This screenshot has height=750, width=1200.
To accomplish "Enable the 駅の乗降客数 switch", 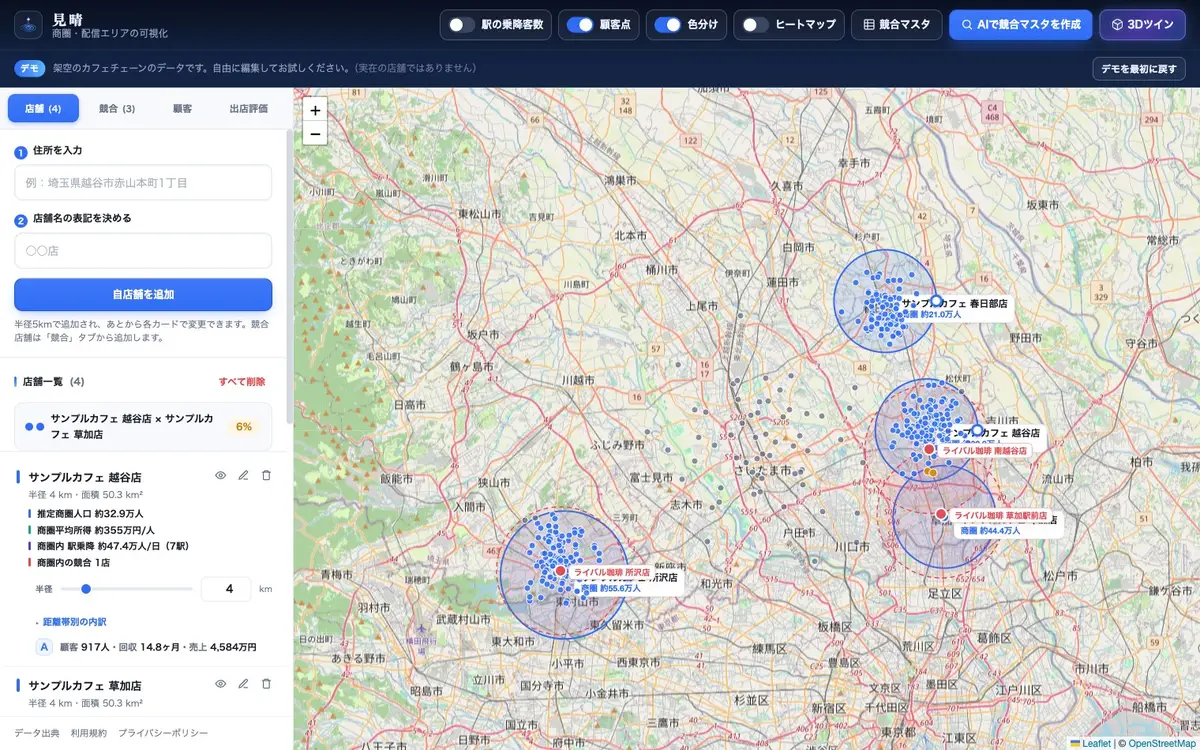I will pyautogui.click(x=461, y=25).
